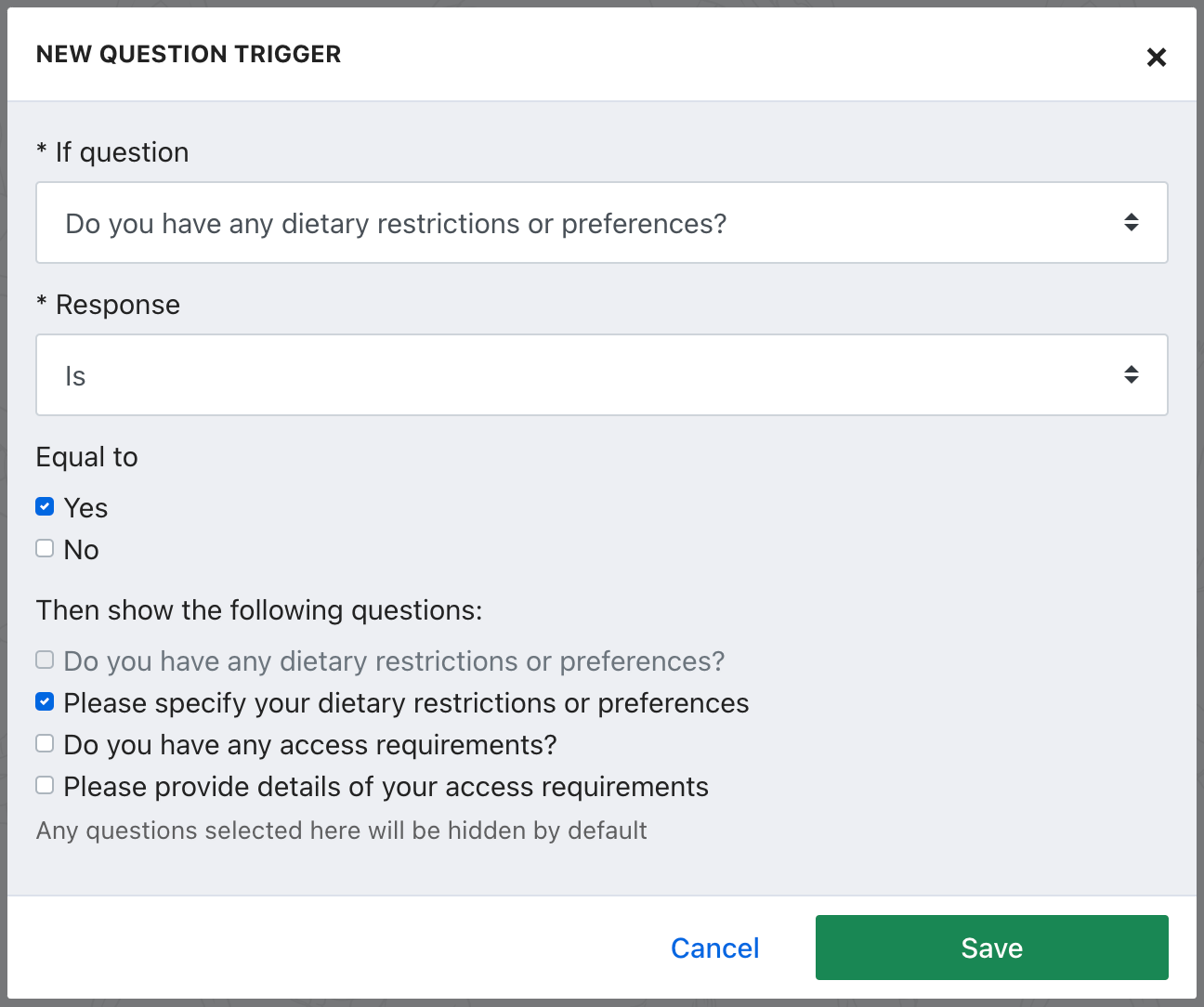Viewport: 1204px width, 1007px height.
Task: Uncheck the Yes checkbox box
Action: pyautogui.click(x=45, y=506)
